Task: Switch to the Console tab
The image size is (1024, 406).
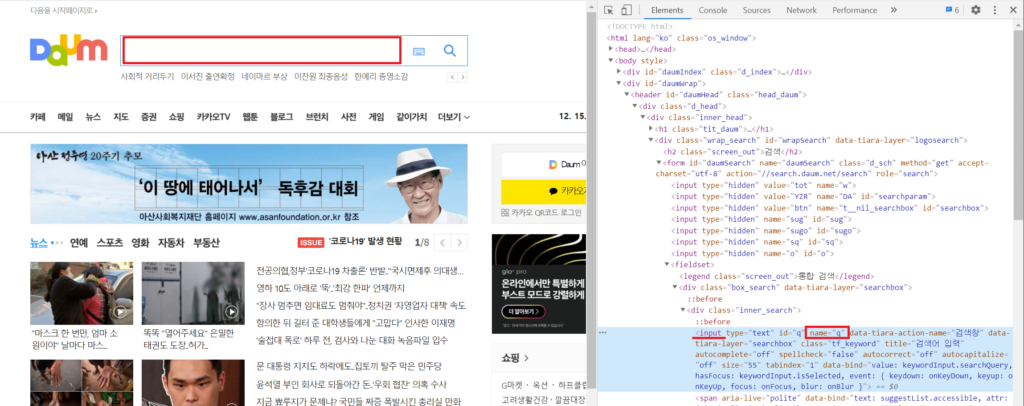Action: 712,10
